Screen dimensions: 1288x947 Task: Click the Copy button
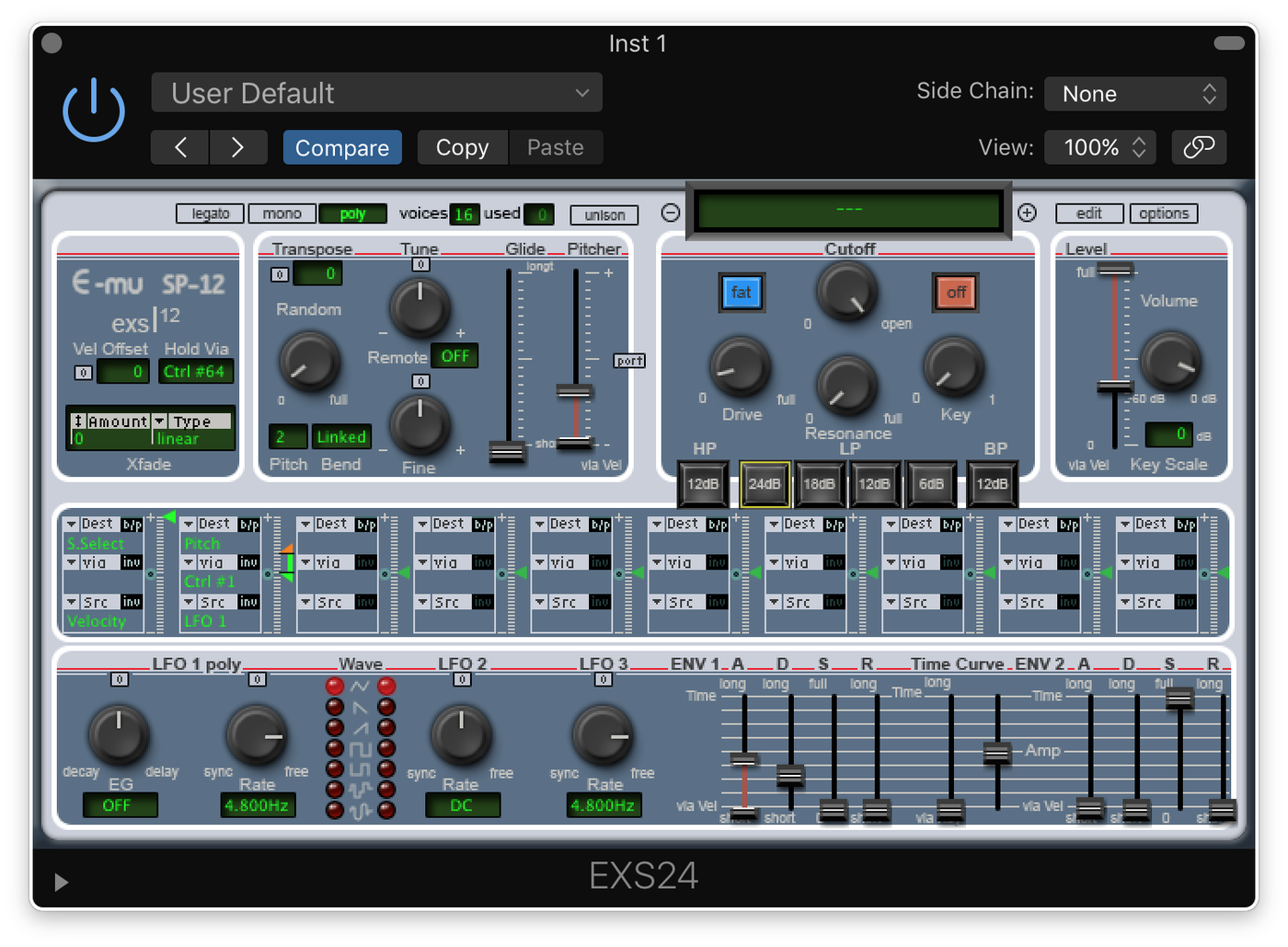(462, 147)
